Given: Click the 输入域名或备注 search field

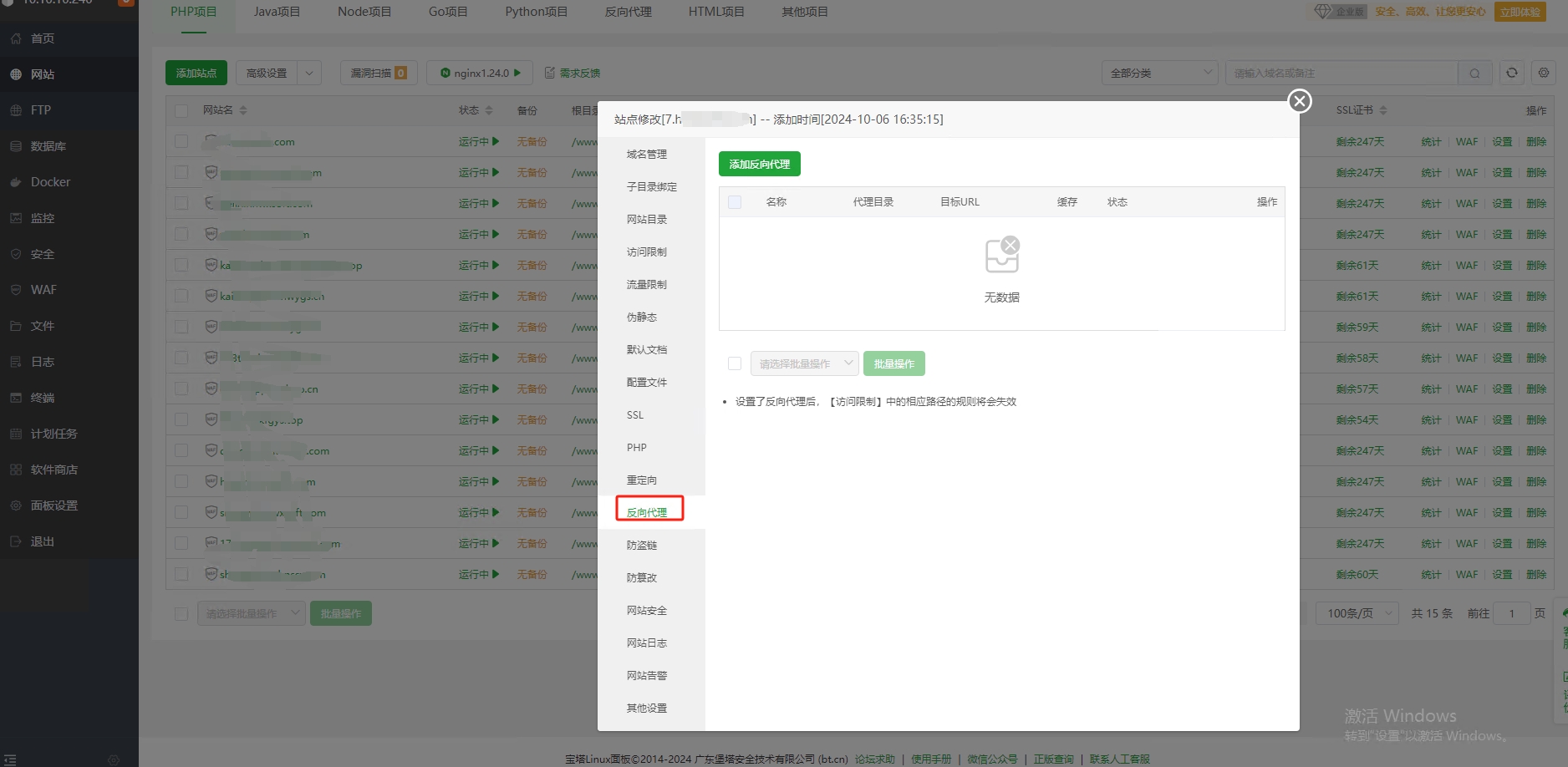Looking at the screenshot, I should (1341, 73).
